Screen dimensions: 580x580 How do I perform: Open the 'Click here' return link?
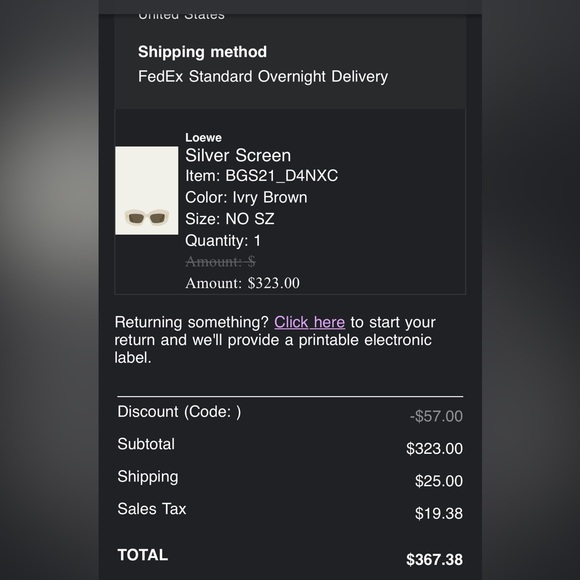click(309, 322)
